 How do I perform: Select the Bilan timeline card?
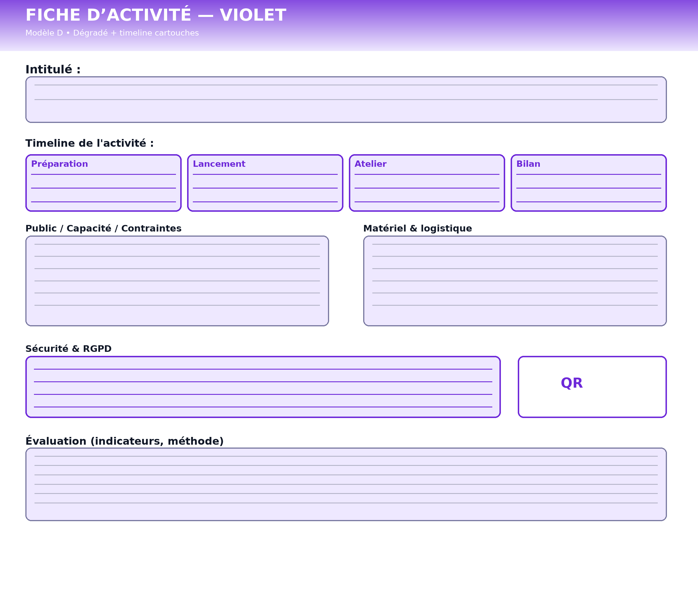pyautogui.click(x=588, y=183)
